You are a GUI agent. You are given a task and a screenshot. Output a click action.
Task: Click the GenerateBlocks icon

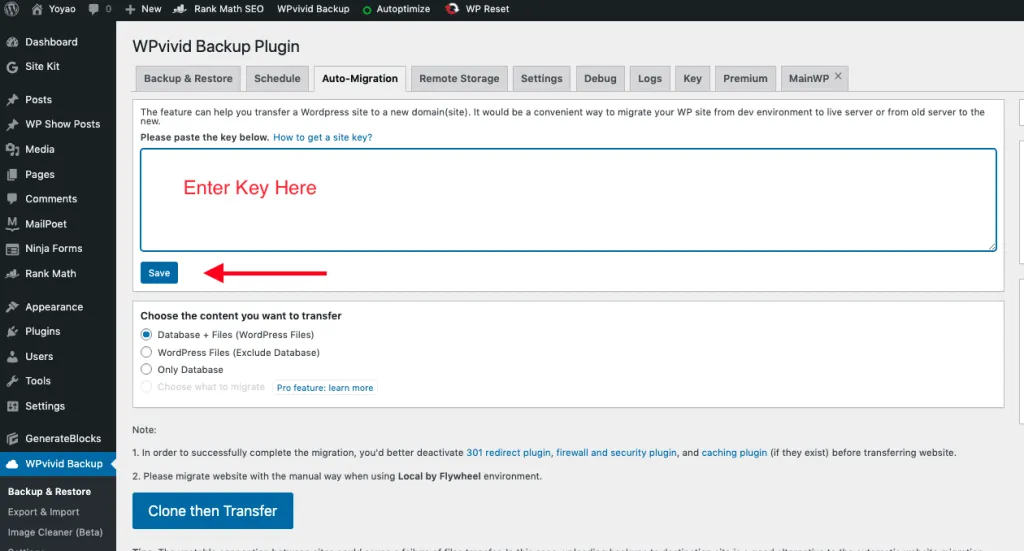click(x=12, y=439)
